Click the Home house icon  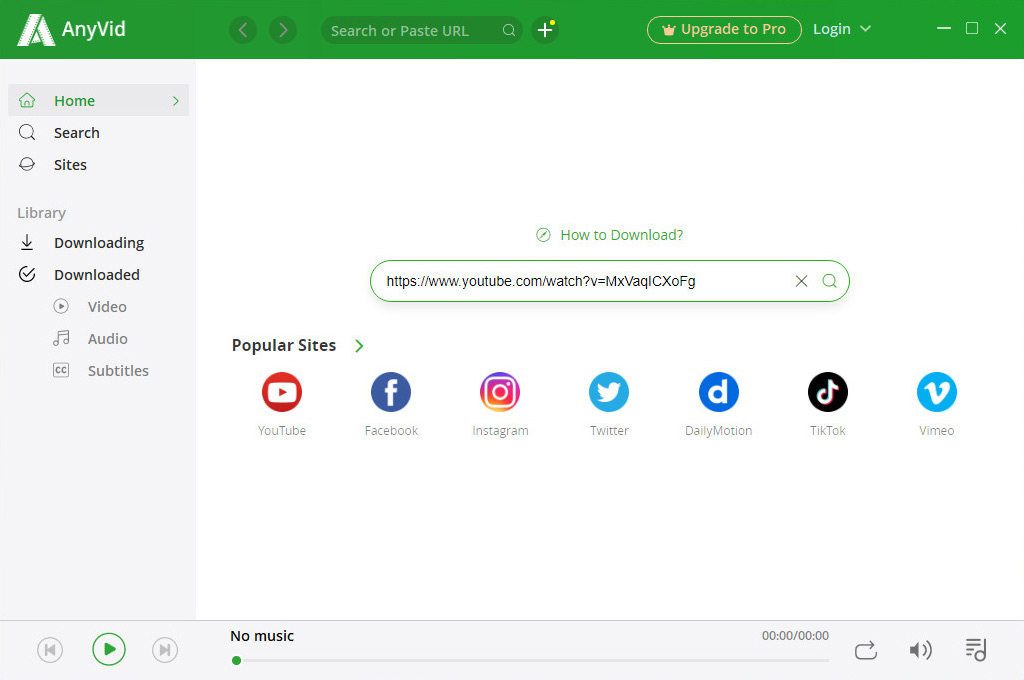click(27, 101)
